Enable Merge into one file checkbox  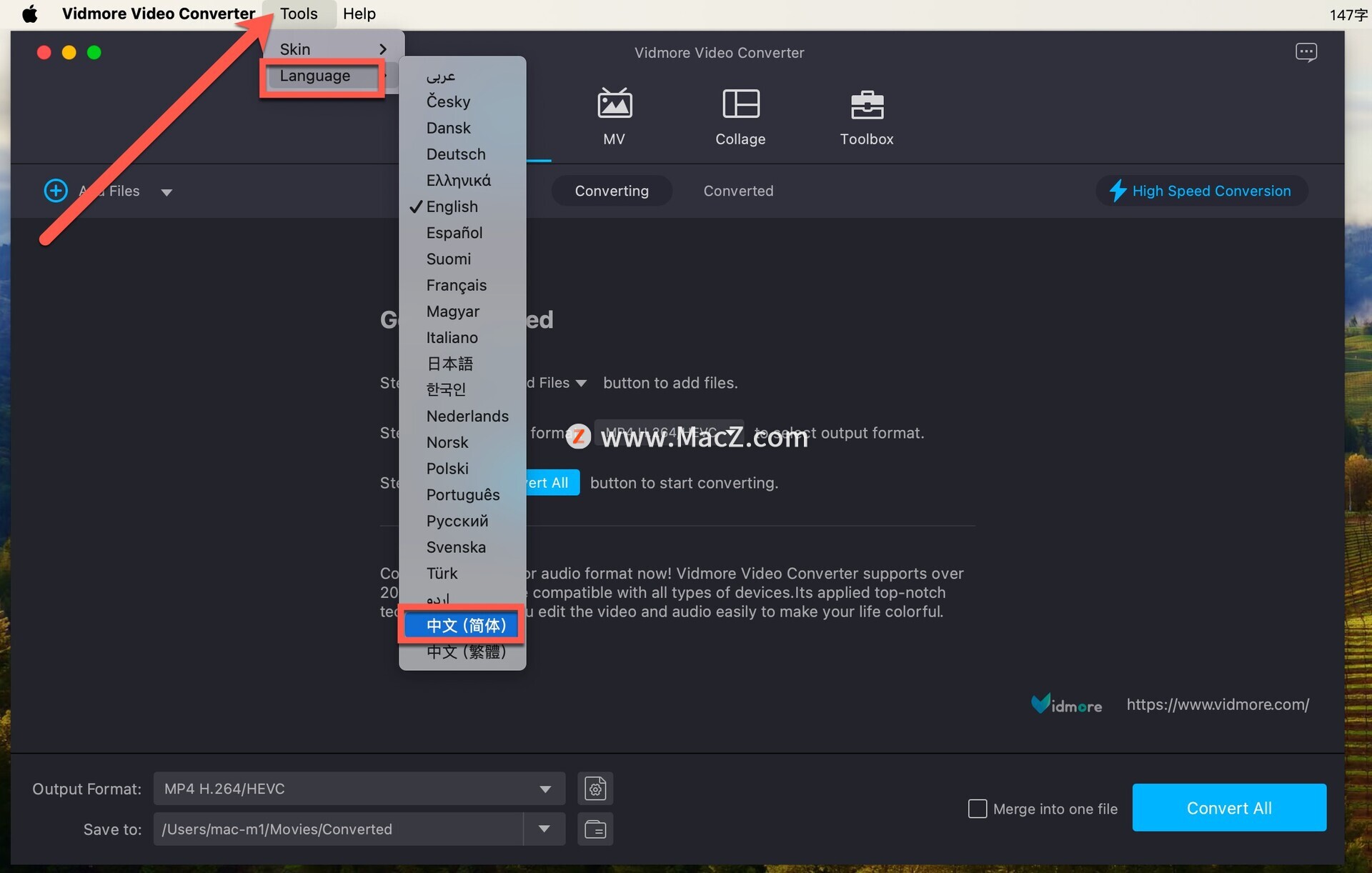point(977,809)
